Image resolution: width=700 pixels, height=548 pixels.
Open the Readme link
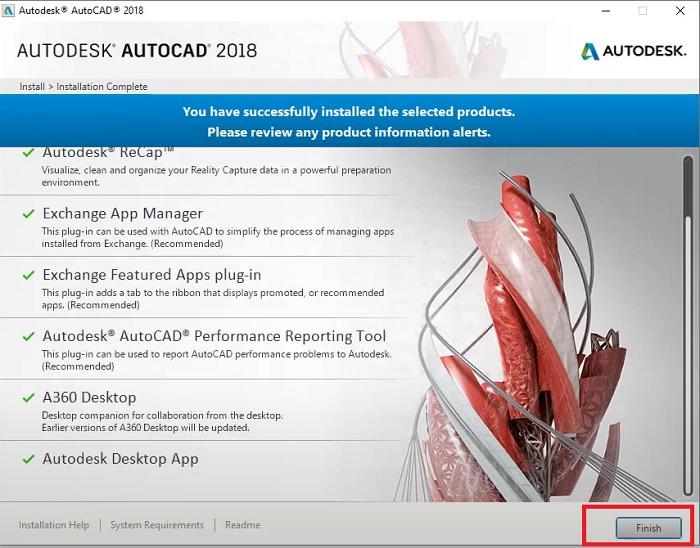242,525
